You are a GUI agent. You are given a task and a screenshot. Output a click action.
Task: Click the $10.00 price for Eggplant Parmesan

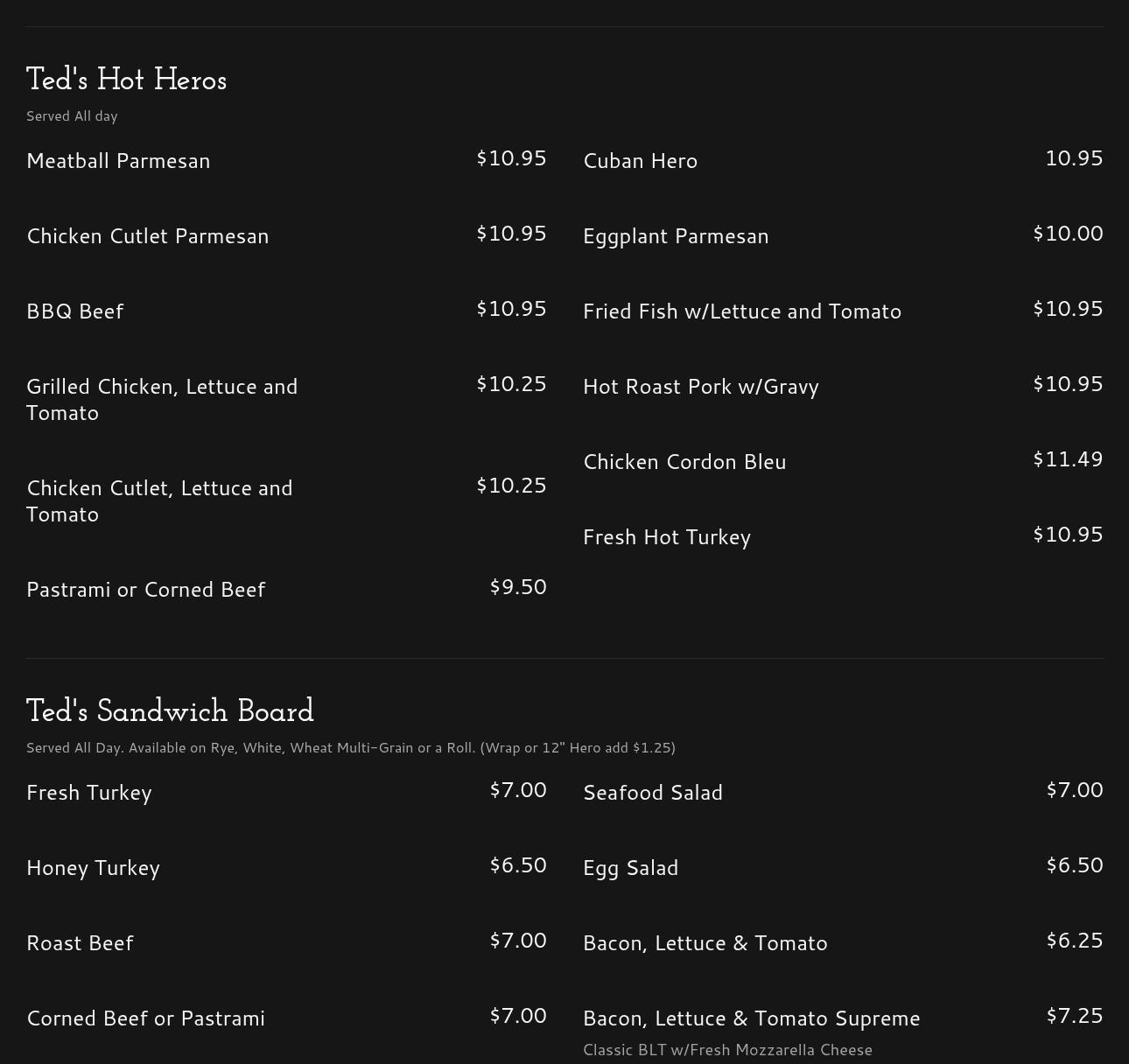tap(1068, 234)
